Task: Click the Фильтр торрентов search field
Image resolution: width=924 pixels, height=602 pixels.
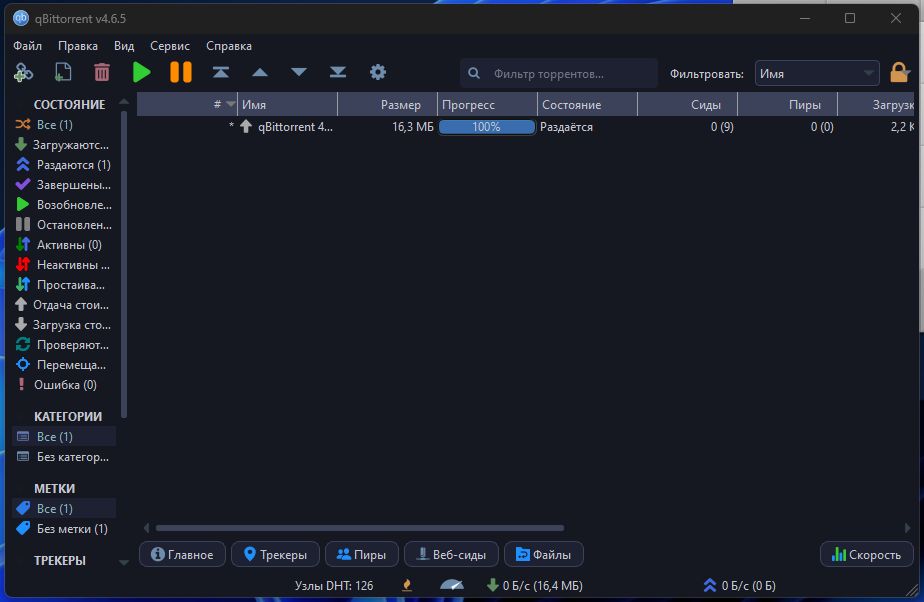Action: point(559,74)
